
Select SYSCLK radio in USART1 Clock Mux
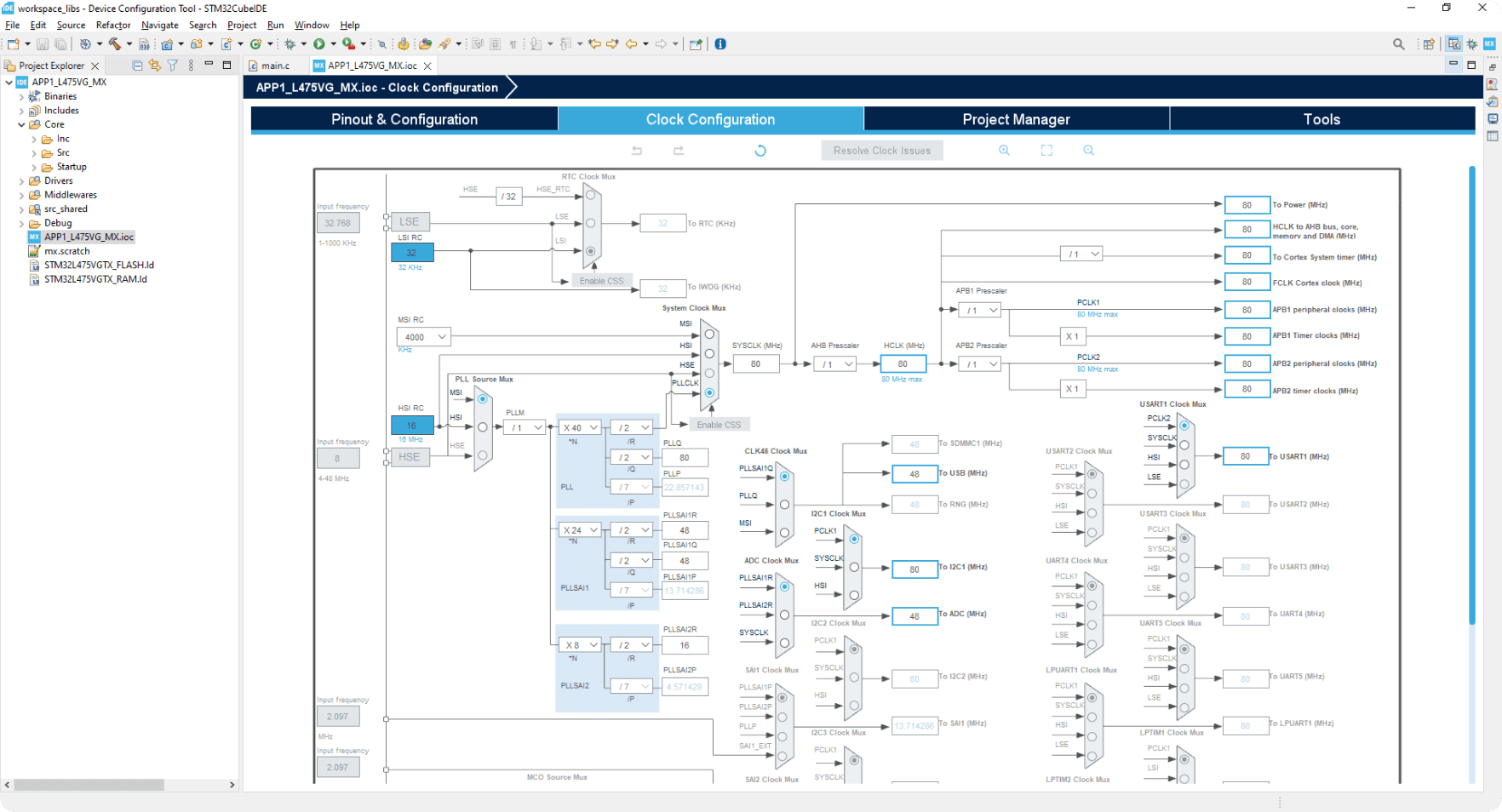[x=1184, y=445]
